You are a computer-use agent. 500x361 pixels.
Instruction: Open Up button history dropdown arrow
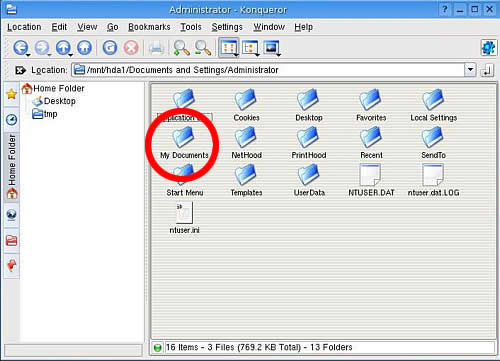click(x=71, y=54)
